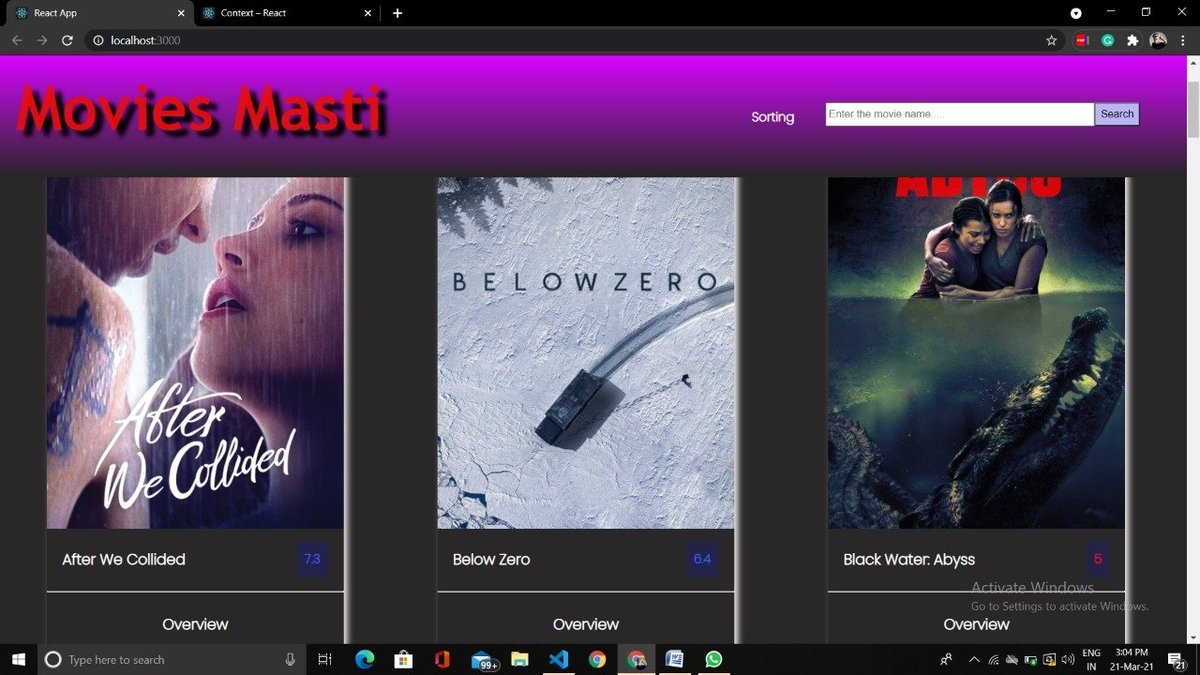Click the red 6 rating badge
This screenshot has height=675, width=1200.
(1097, 559)
